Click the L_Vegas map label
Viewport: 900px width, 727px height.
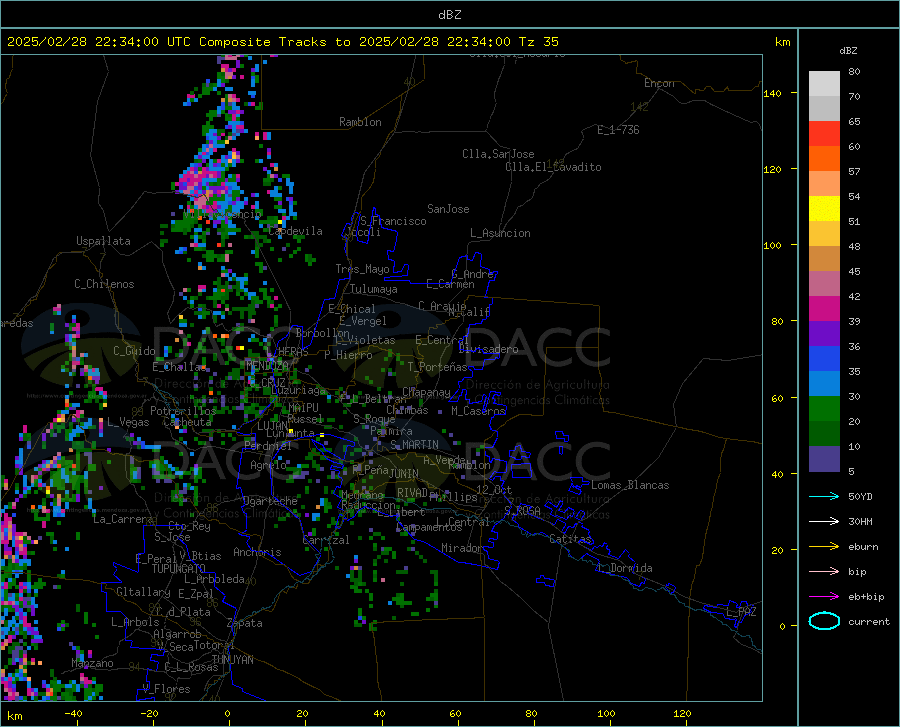(x=128, y=422)
